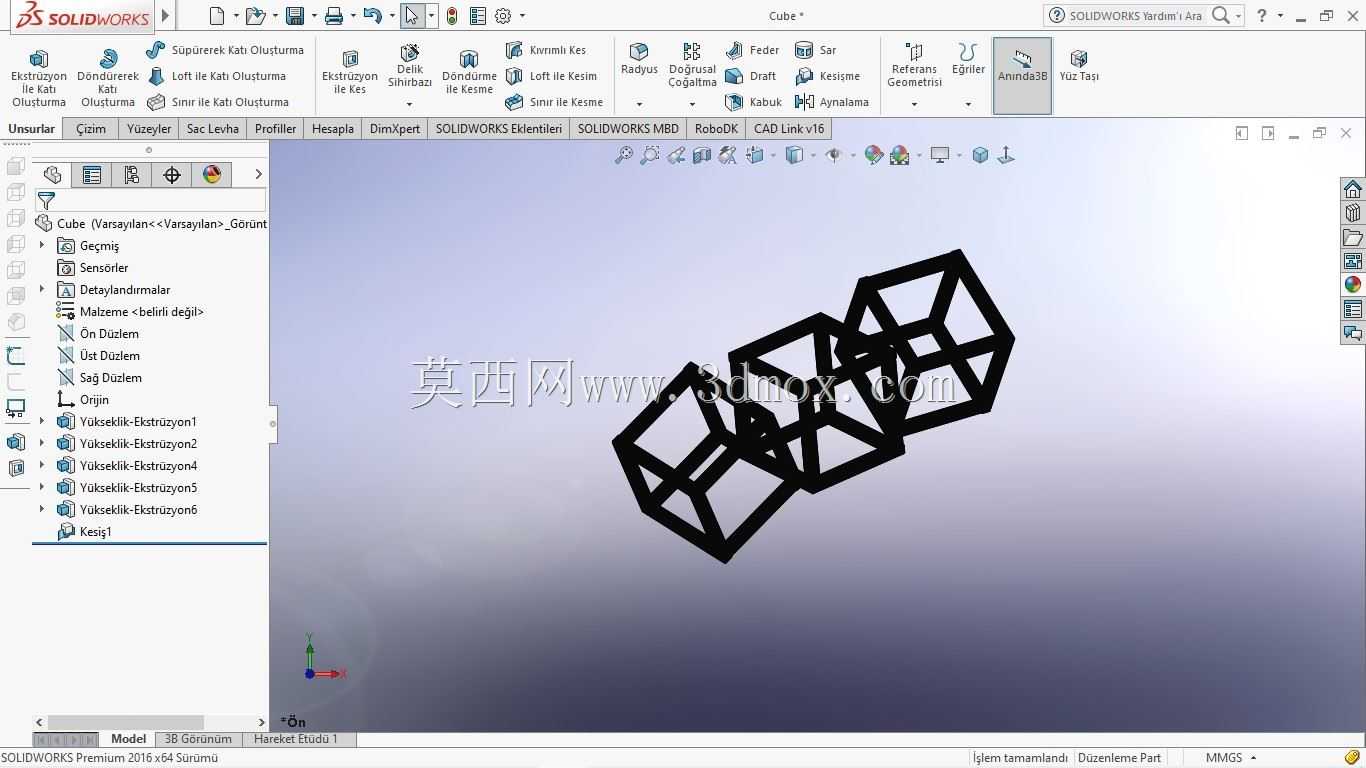1366x768 pixels.
Task: Select the Doğrusal Çoğaltma pattern tool
Action: click(692, 66)
